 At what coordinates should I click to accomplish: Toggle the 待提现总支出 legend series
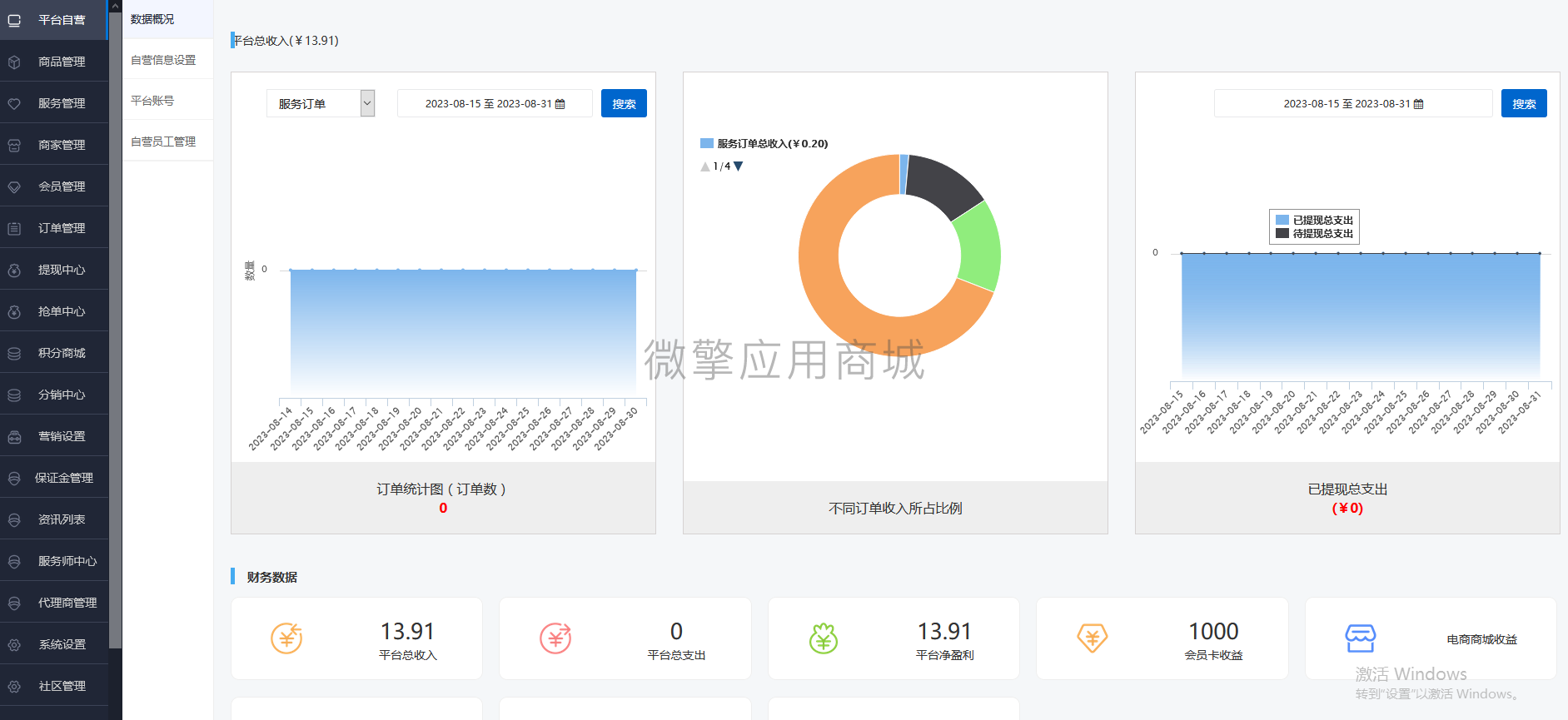tap(1315, 233)
